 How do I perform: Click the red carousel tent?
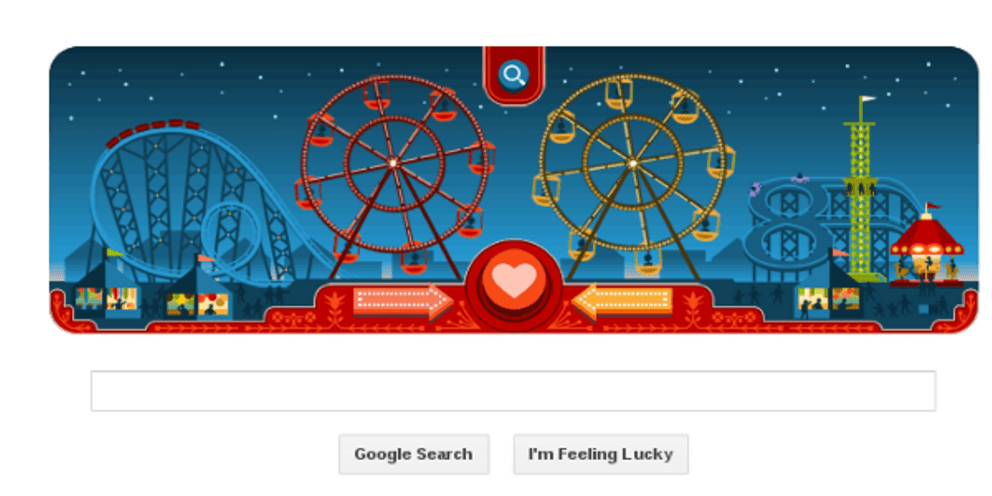coord(926,248)
